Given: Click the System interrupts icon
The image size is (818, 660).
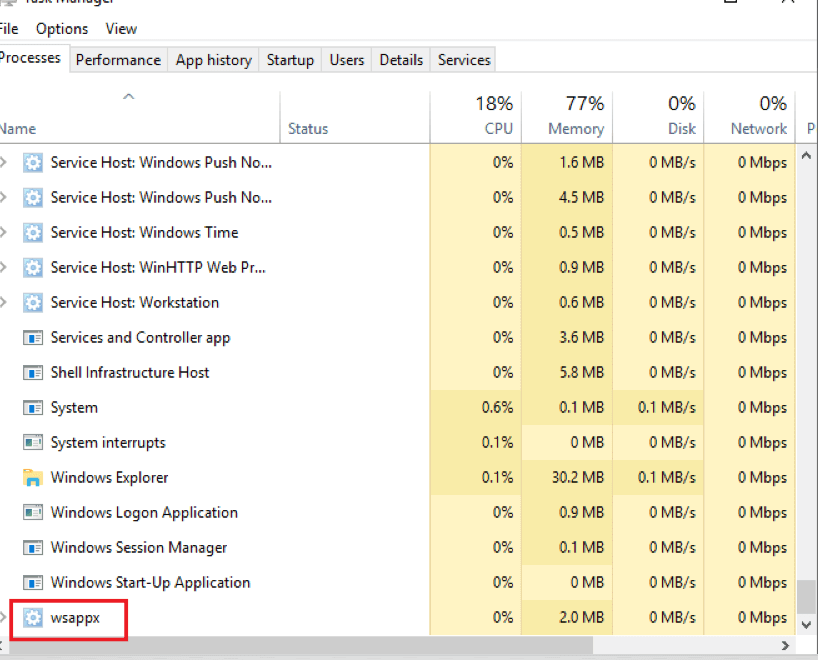Looking at the screenshot, I should pos(33,443).
